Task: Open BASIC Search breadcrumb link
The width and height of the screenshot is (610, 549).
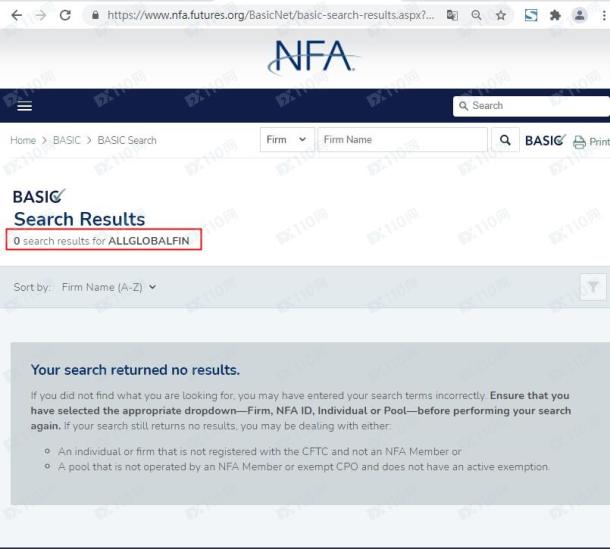Action: pos(127,140)
